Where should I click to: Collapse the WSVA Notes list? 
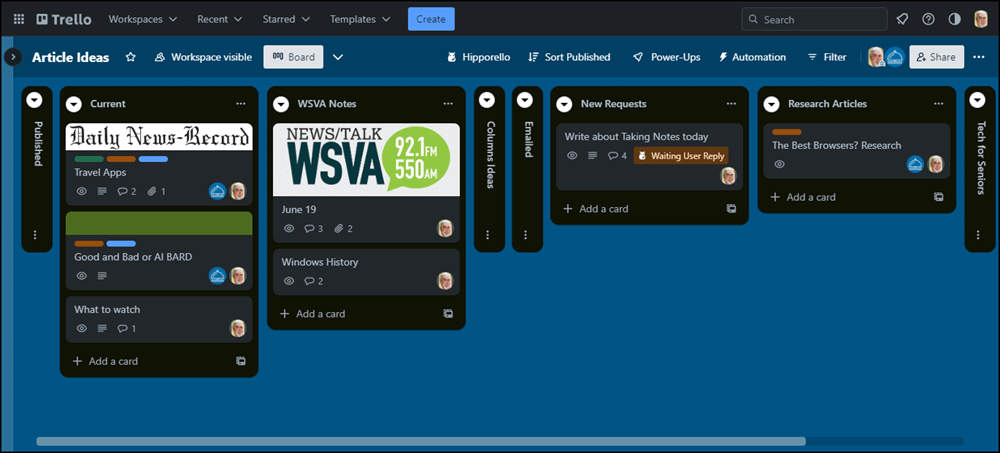pyautogui.click(x=282, y=104)
